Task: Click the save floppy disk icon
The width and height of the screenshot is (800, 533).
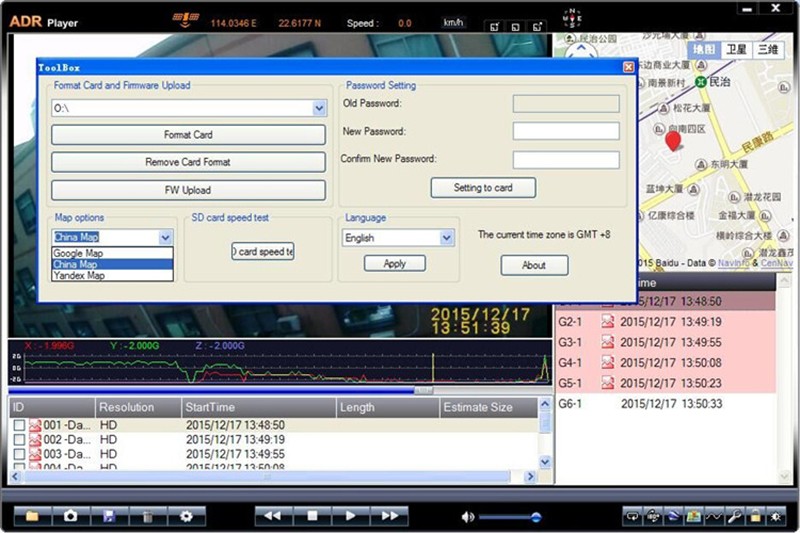Action: [108, 516]
